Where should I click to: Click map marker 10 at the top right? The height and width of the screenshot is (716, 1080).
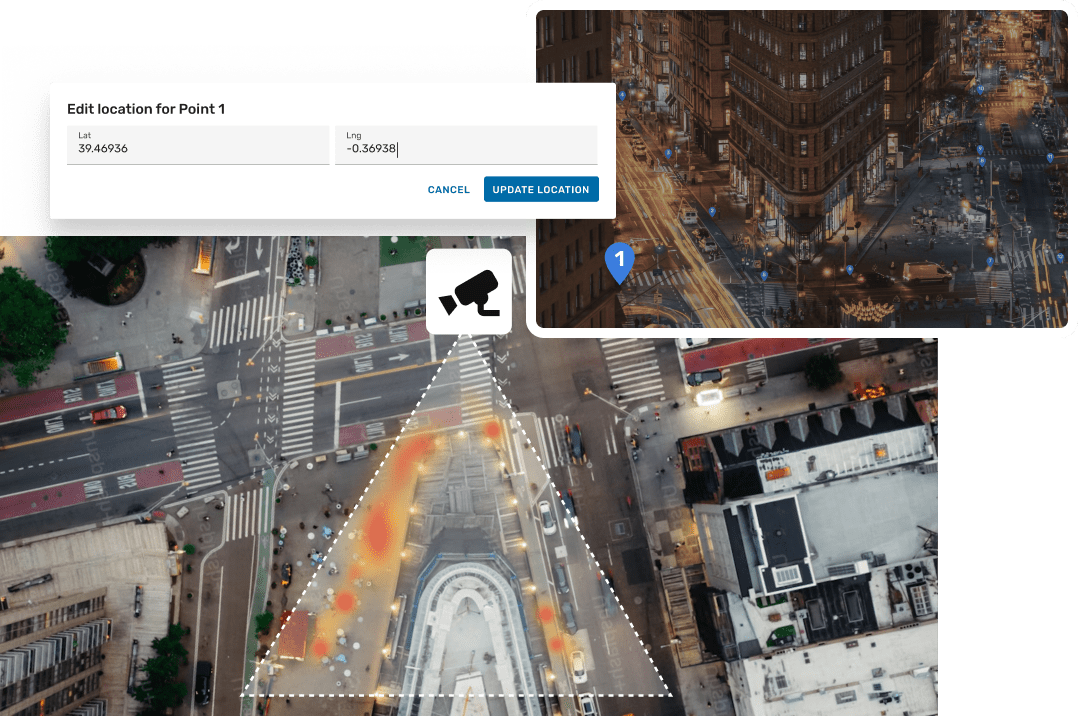coord(980,88)
